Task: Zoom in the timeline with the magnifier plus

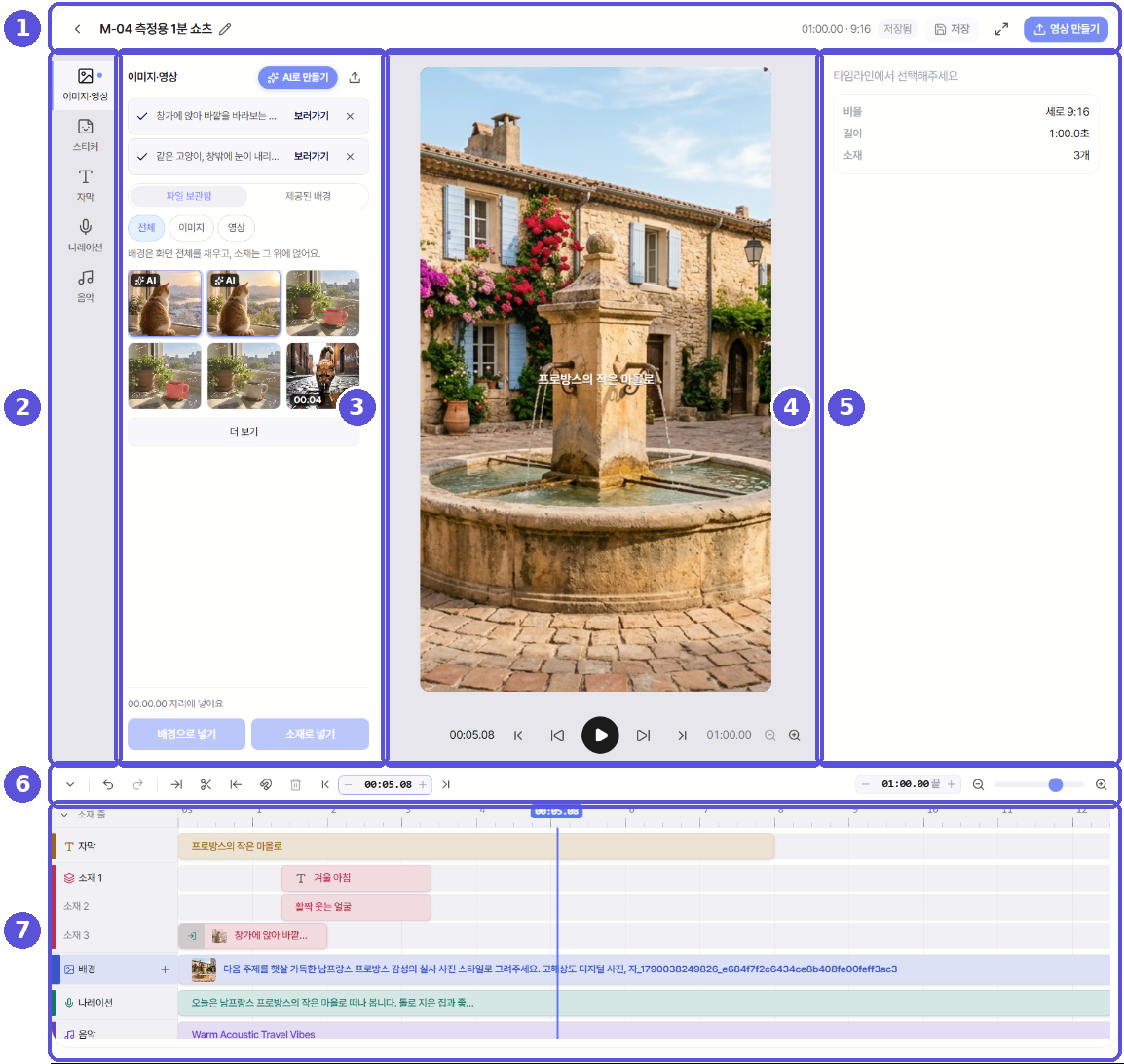Action: pos(1101,785)
